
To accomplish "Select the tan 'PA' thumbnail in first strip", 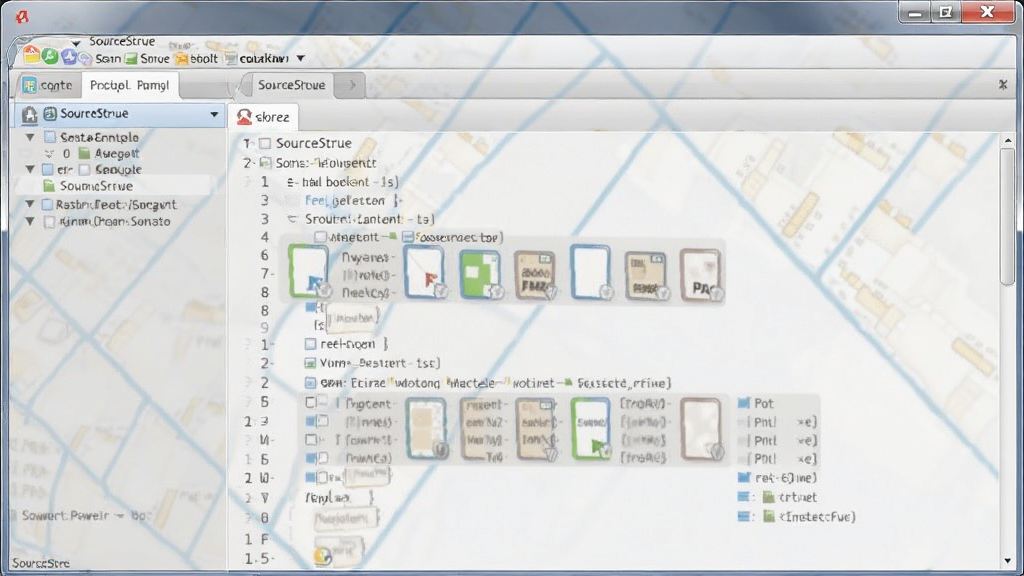I will [701, 275].
